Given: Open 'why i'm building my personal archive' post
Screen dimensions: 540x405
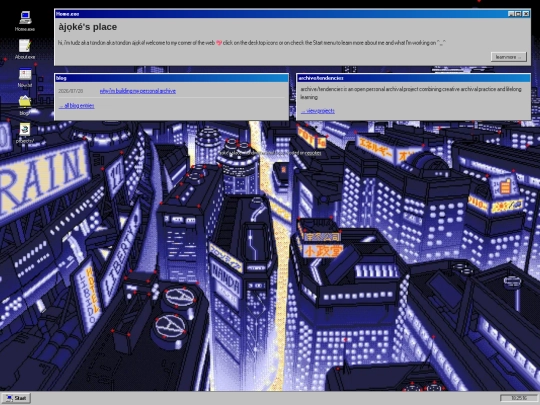Looking at the screenshot, I should (138, 91).
